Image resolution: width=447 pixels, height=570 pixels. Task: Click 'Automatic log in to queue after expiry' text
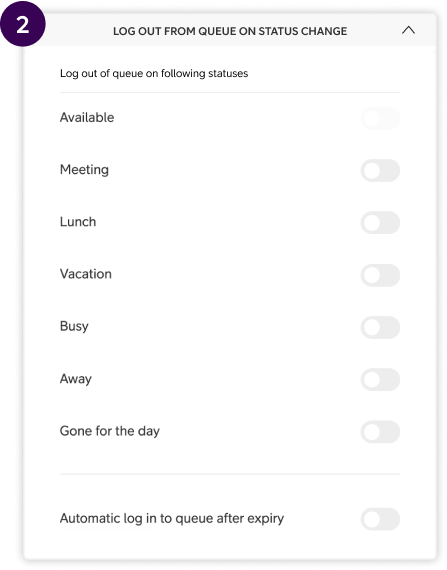(x=172, y=518)
